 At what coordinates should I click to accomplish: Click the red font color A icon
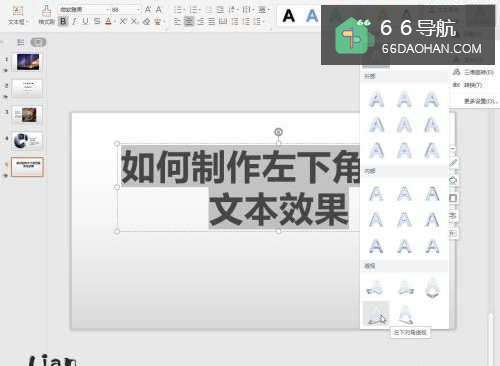pyautogui.click(x=108, y=22)
